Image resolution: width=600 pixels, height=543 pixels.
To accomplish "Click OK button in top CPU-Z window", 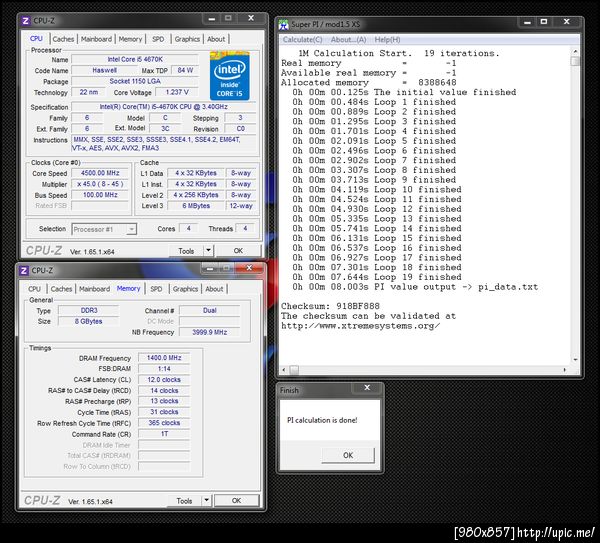I will coord(238,251).
